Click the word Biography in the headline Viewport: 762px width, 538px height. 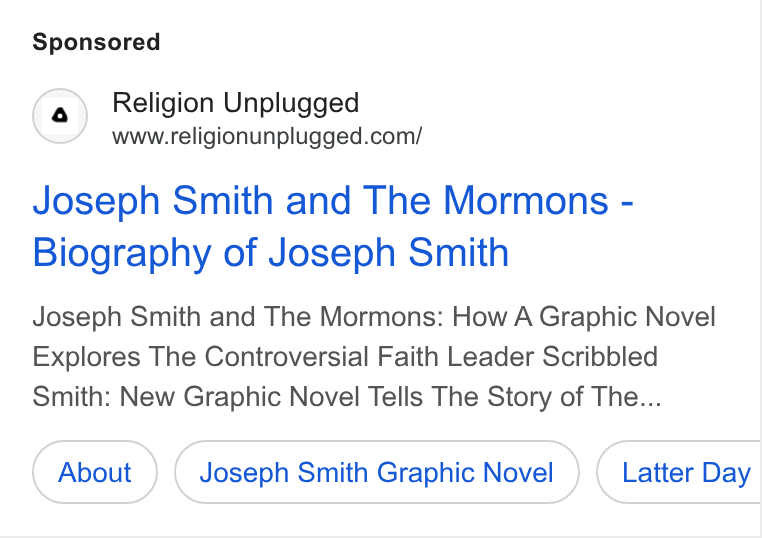121,254
